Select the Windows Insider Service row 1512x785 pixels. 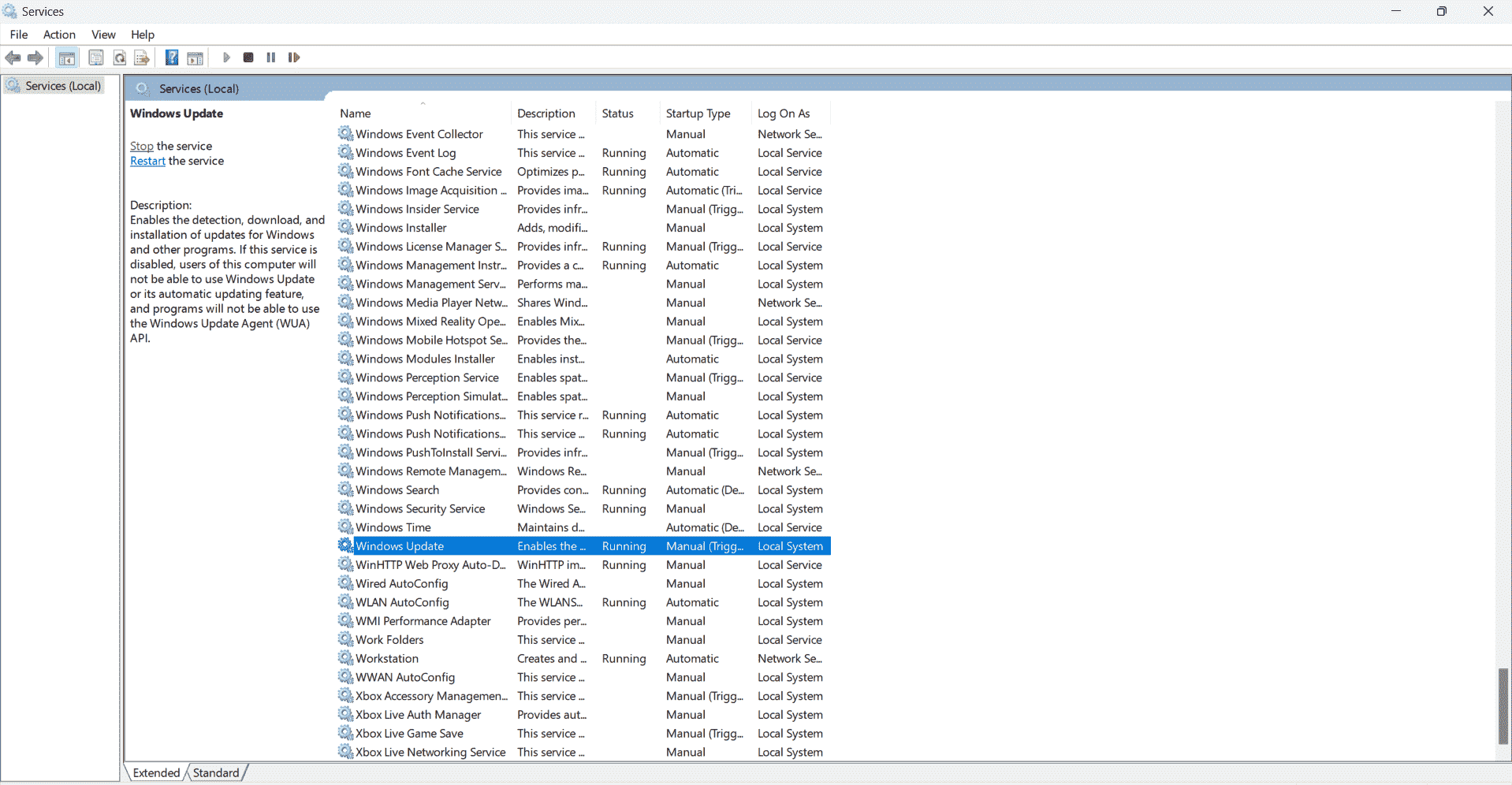pyautogui.click(x=583, y=209)
